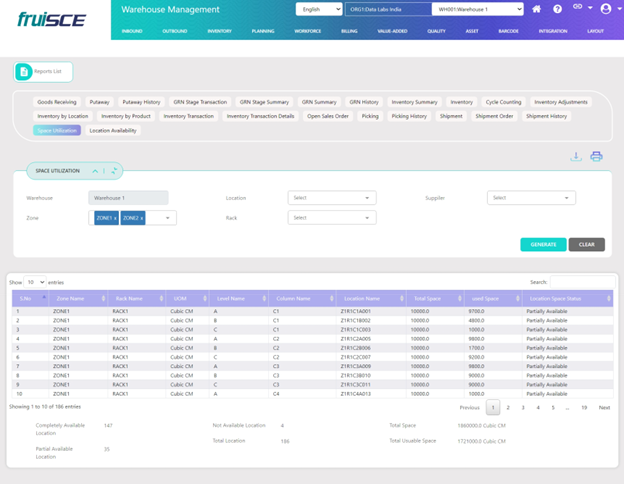Click the Clear button
Viewport: 624px width, 484px height.
click(x=586, y=244)
